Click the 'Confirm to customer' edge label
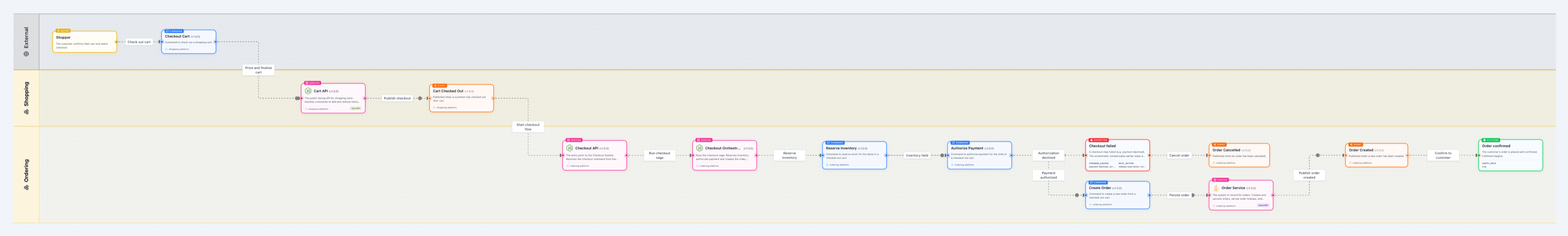The image size is (1568, 236). 1443,156
